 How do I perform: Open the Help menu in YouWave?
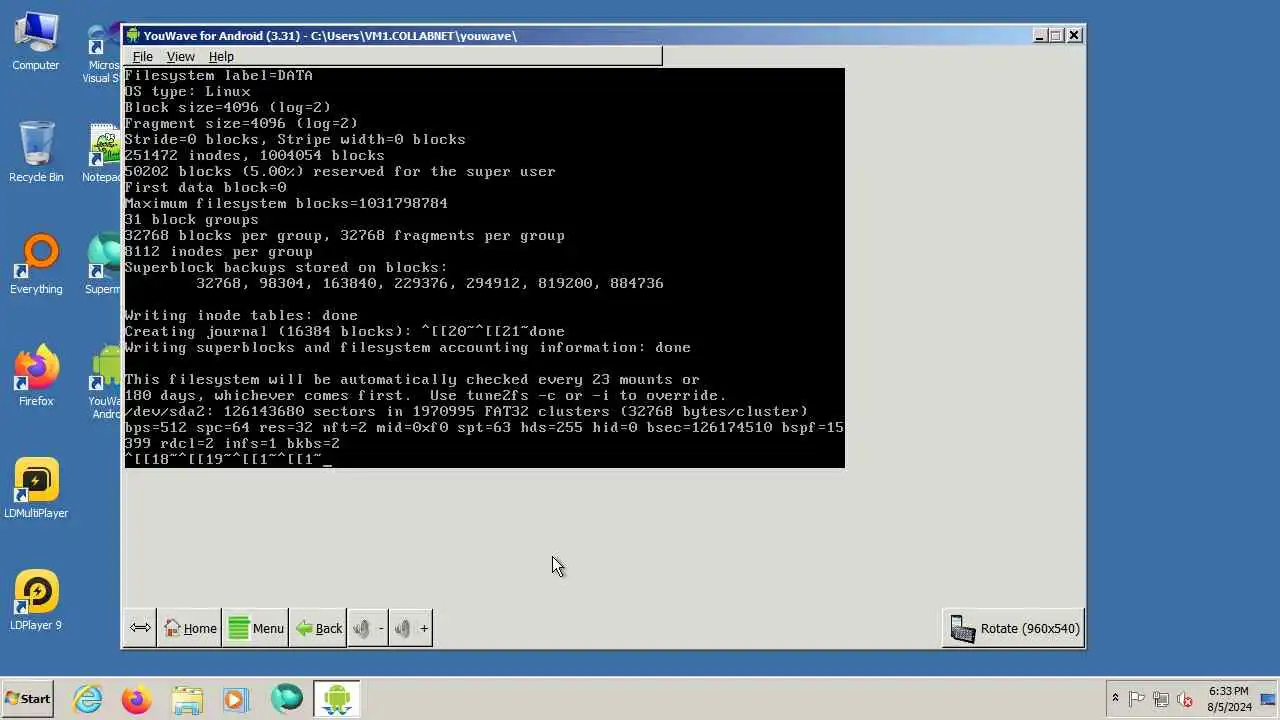click(221, 57)
